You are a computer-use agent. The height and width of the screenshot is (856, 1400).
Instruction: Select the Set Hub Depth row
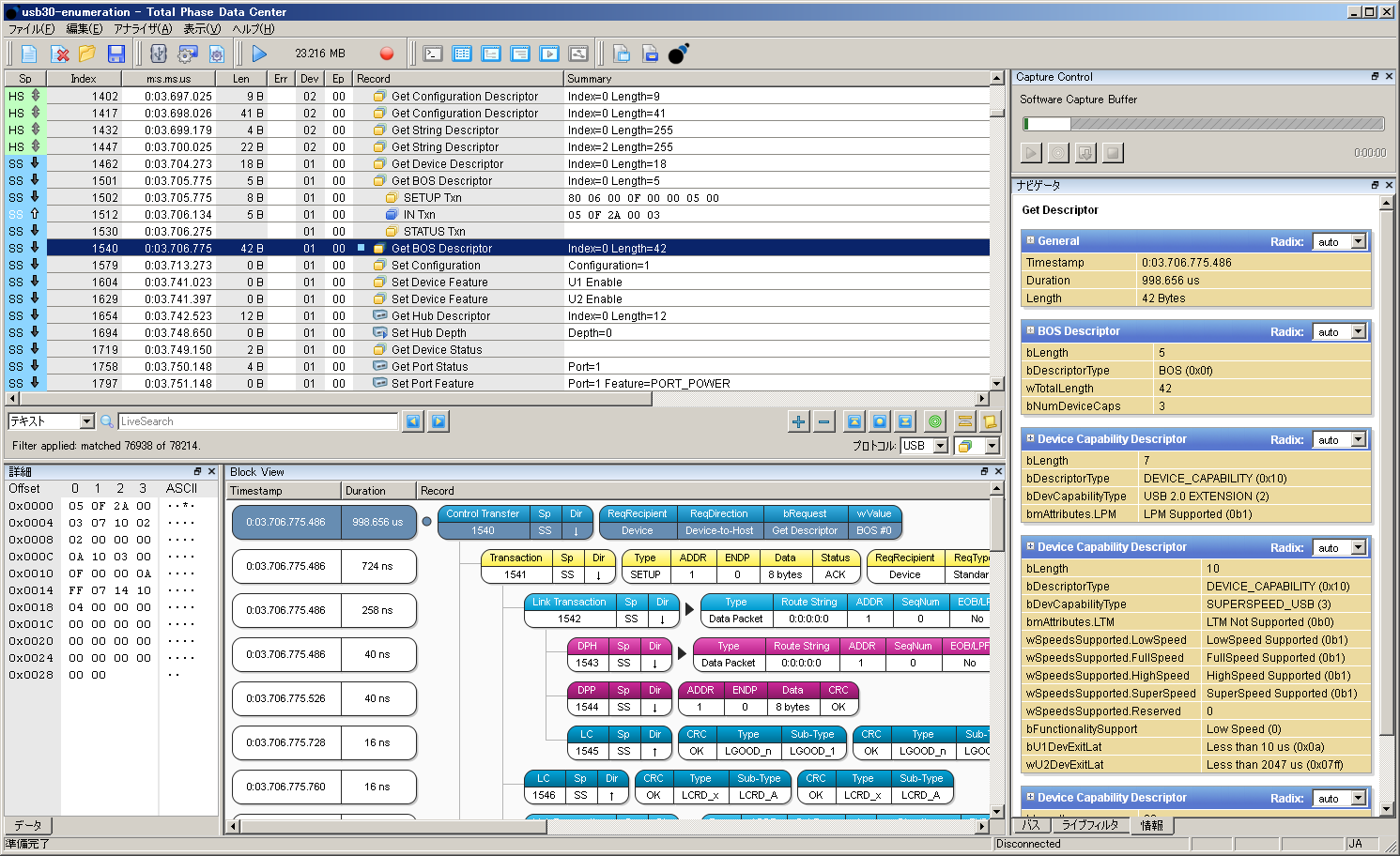point(498,333)
